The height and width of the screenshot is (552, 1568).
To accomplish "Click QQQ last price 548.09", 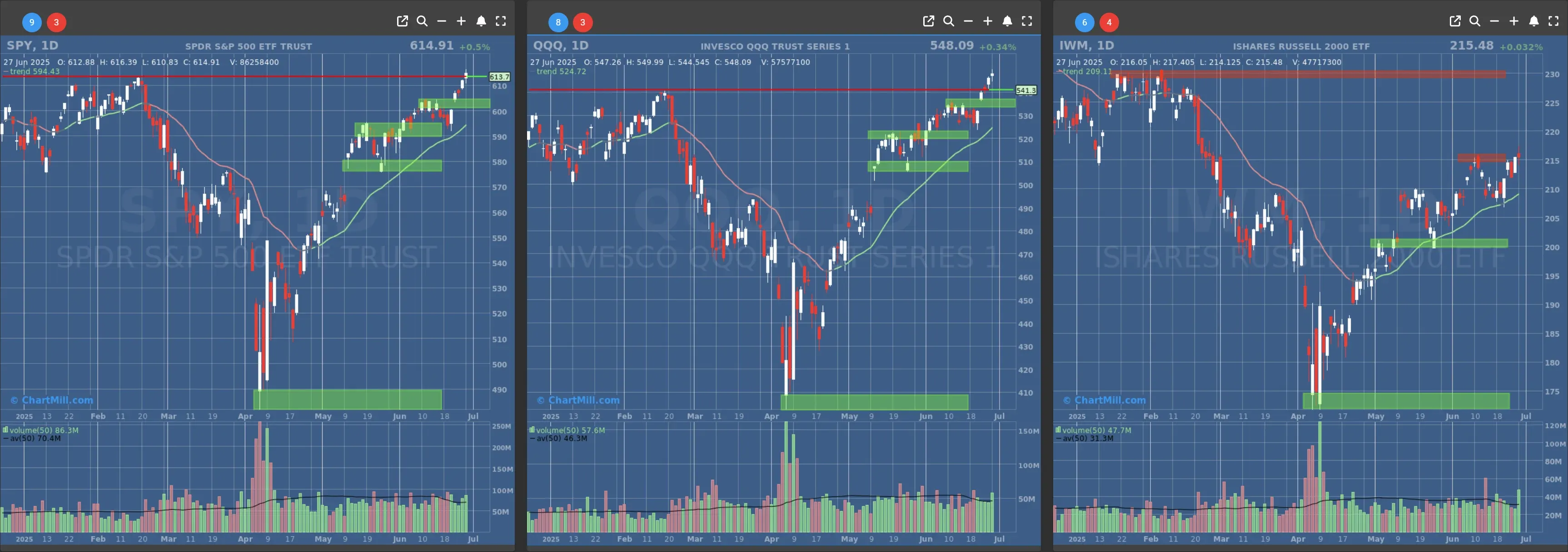I will click(952, 45).
